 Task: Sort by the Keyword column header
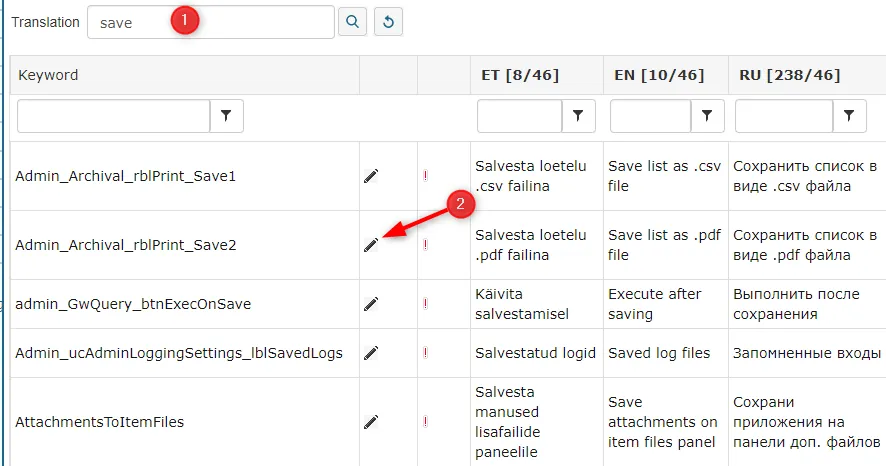(49, 75)
